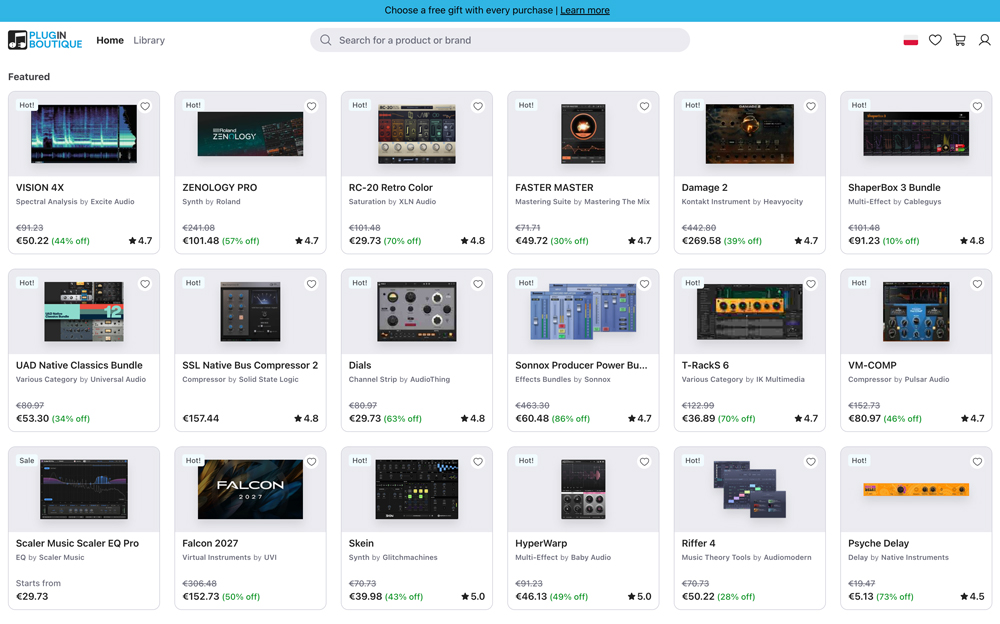Add ZENOLOGY PRO to wishlist
The width and height of the screenshot is (1000, 624).
click(311, 106)
